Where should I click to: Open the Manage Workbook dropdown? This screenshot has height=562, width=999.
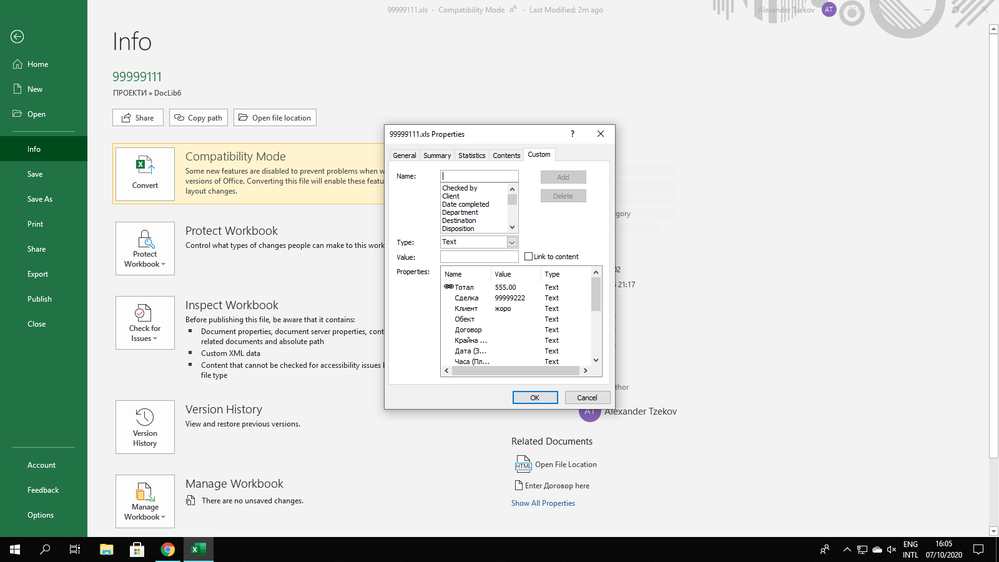click(x=145, y=501)
